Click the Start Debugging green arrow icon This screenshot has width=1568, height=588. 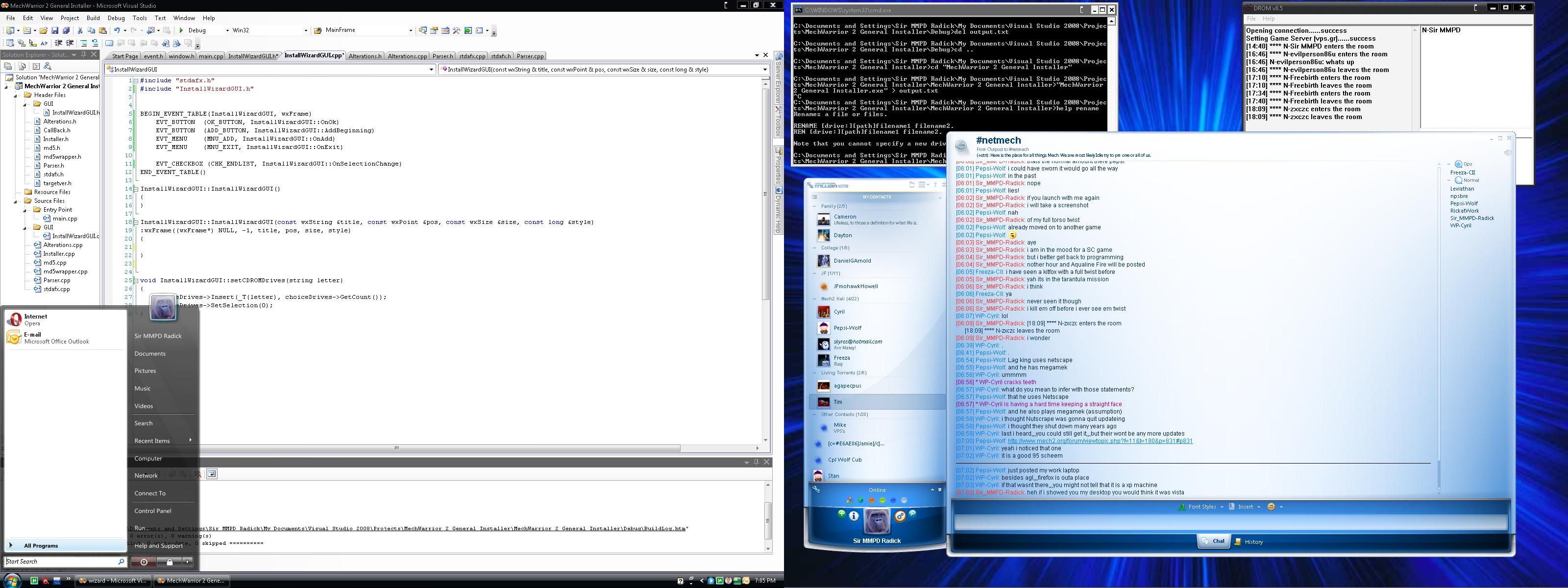coord(181,30)
